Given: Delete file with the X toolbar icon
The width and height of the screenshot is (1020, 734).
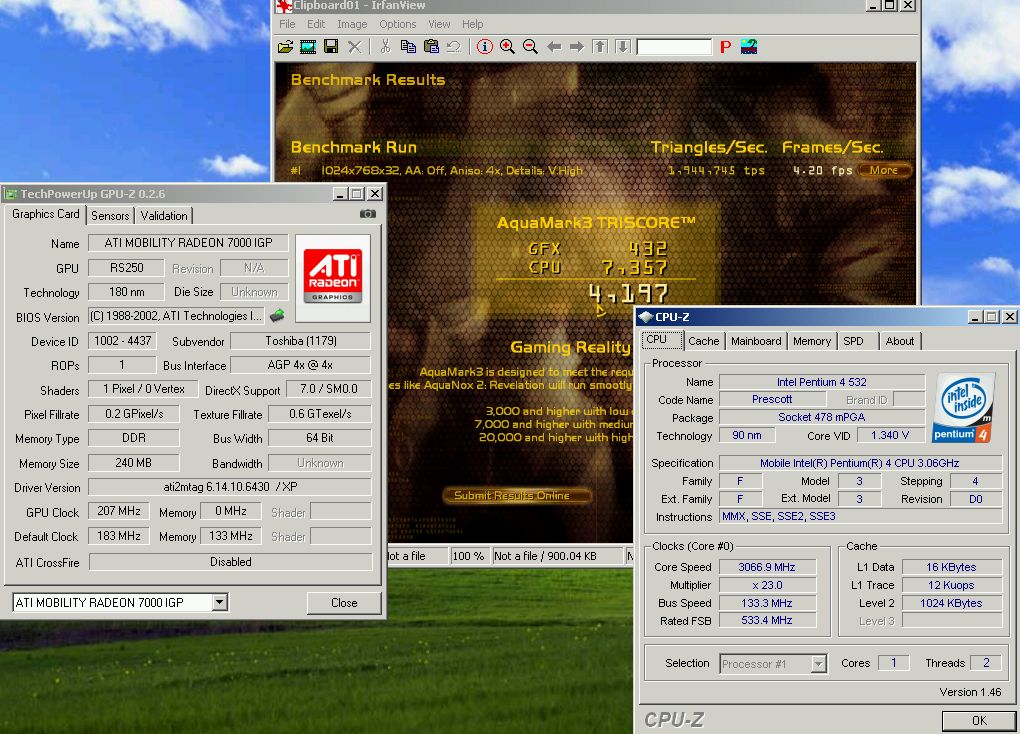Looking at the screenshot, I should pos(355,47).
